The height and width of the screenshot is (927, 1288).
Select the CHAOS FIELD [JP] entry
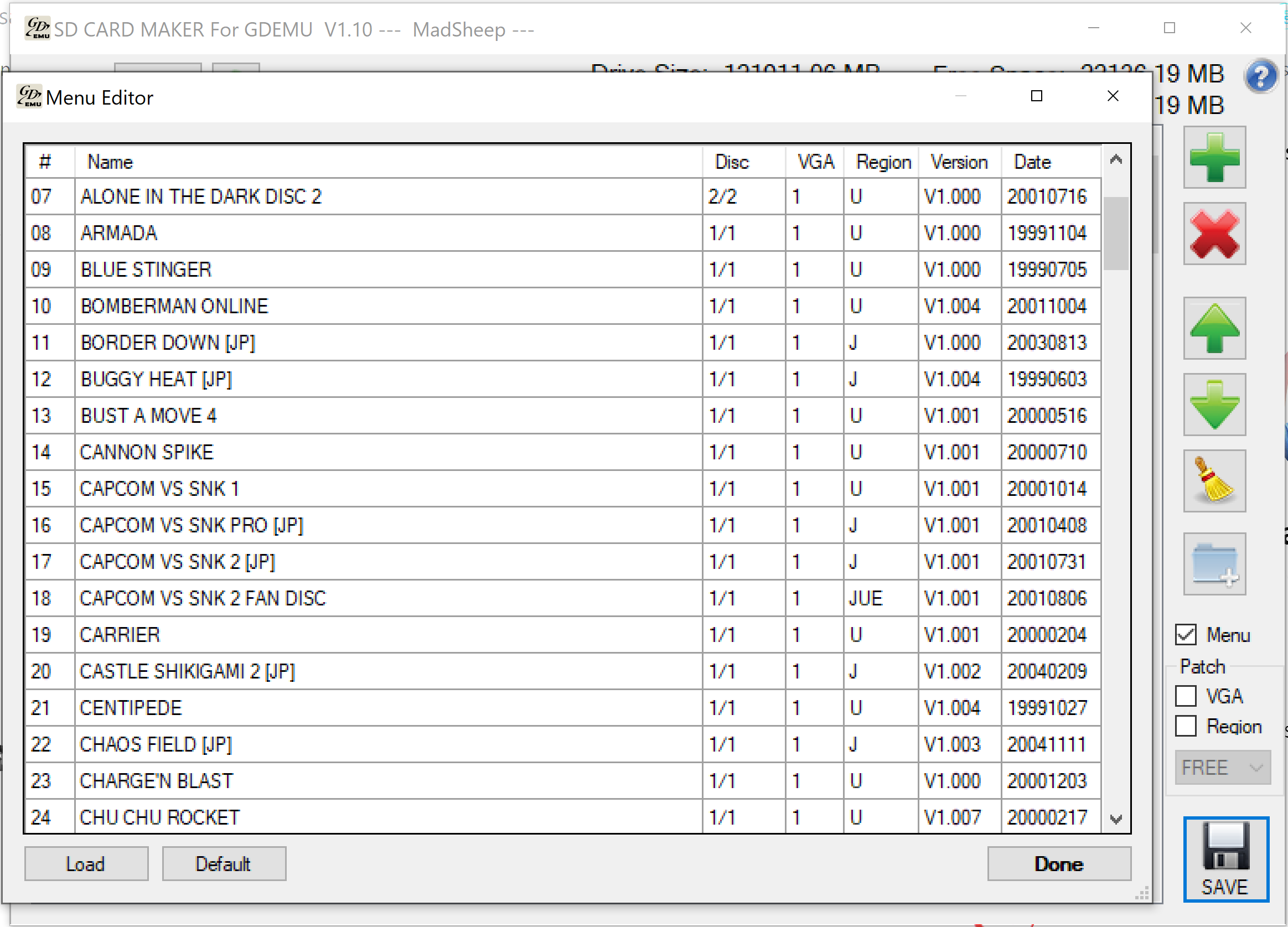click(563, 744)
